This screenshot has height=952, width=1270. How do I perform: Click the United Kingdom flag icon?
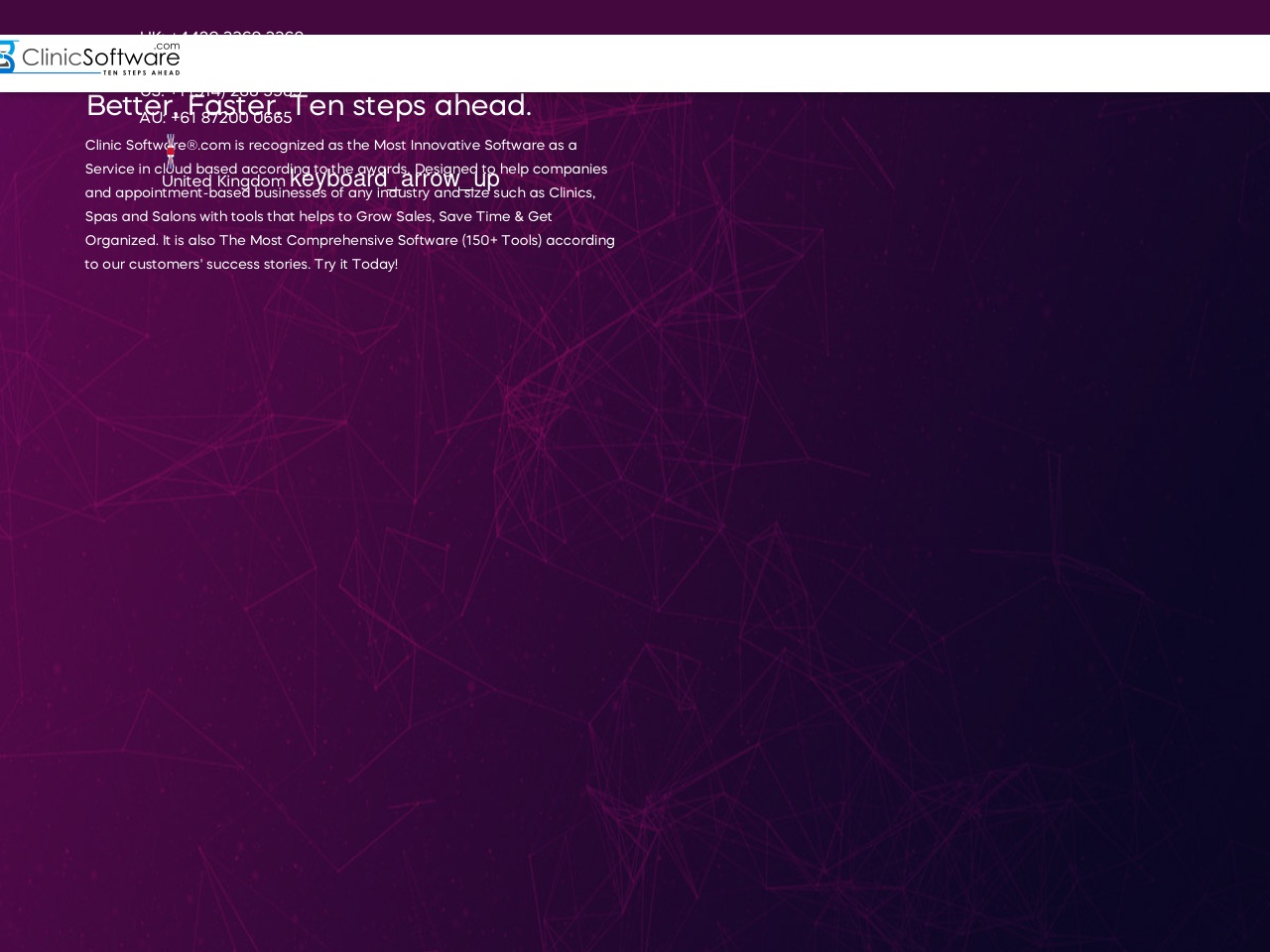tap(171, 152)
